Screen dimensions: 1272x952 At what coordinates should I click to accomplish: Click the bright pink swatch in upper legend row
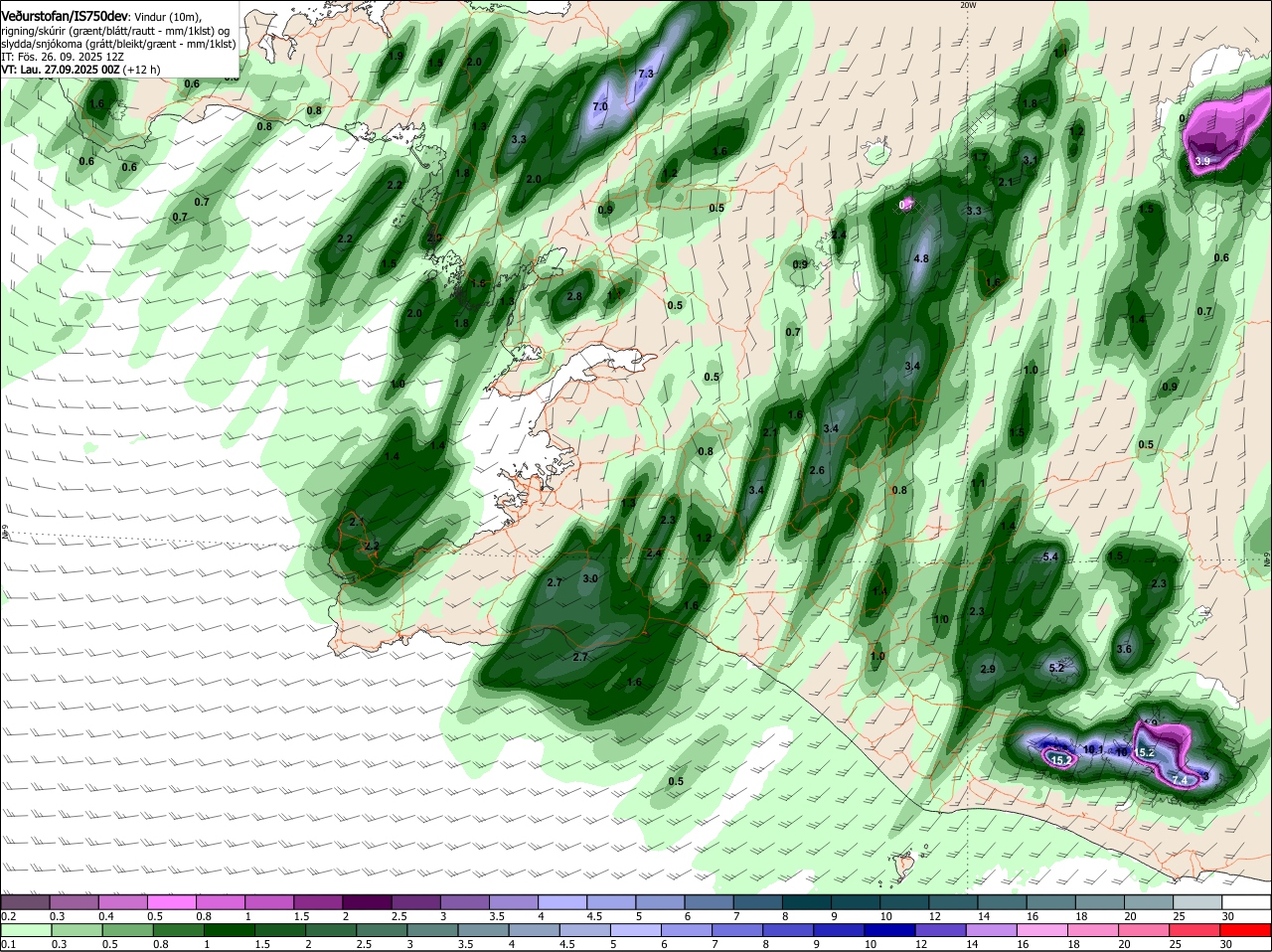(171, 902)
